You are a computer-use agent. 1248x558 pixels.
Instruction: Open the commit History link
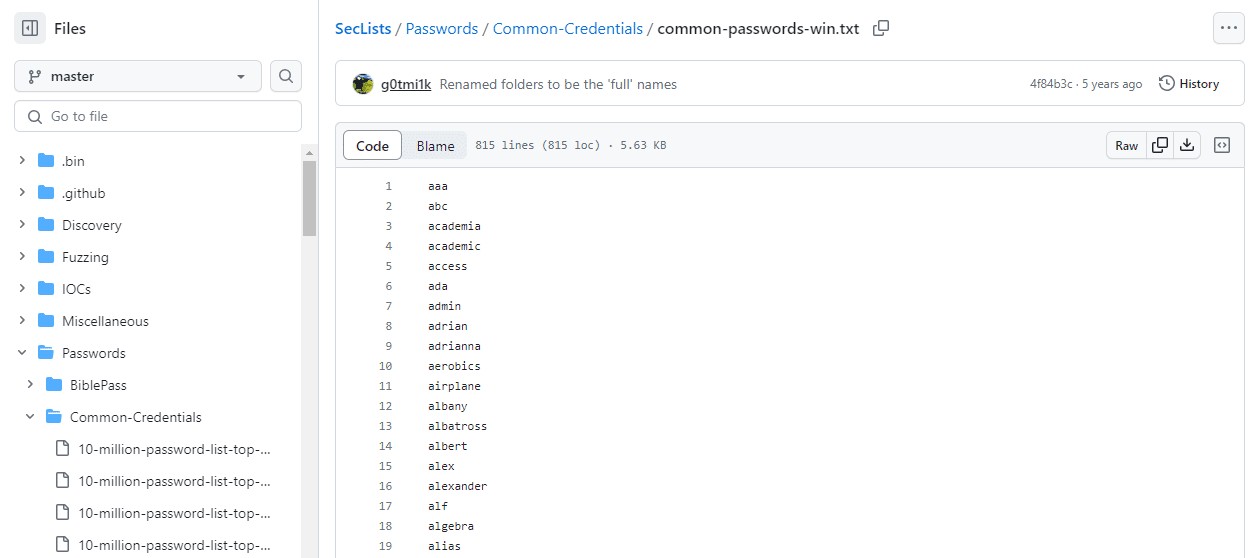1189,84
